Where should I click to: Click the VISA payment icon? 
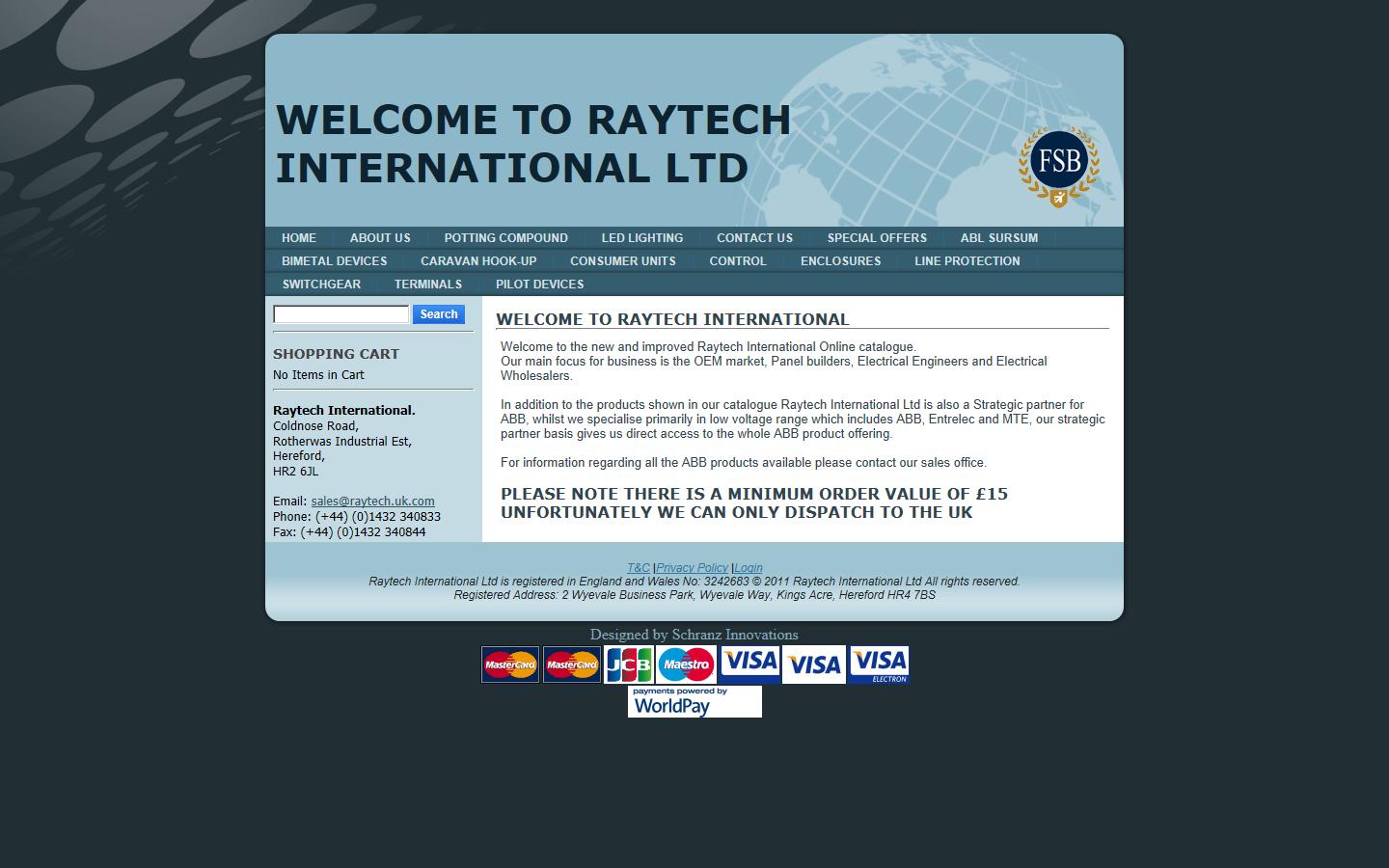(x=749, y=664)
